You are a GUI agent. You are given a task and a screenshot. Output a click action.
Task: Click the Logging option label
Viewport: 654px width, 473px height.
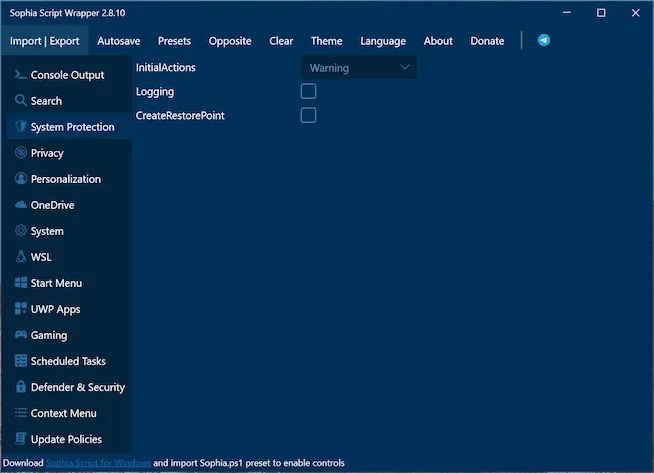[155, 92]
